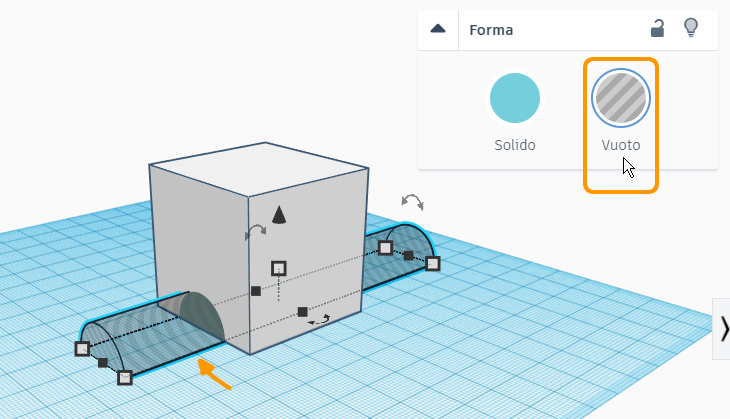Click the frontmost white corner handle, bottom-left end
The width and height of the screenshot is (730, 419).
[x=124, y=378]
